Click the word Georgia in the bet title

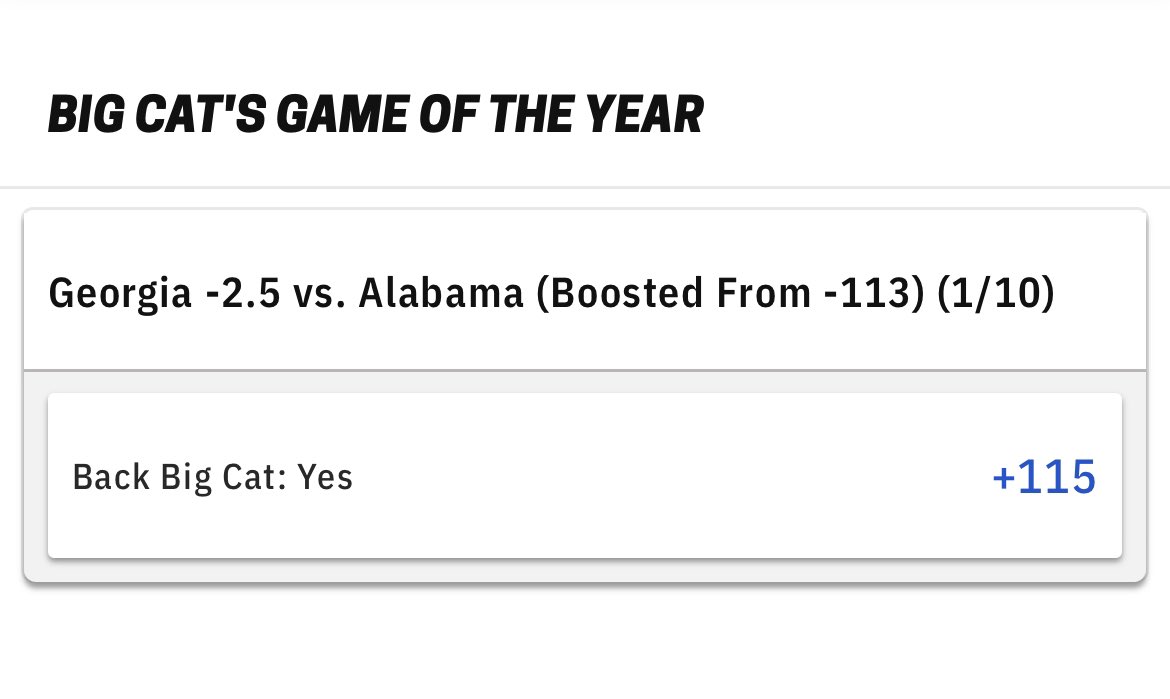(x=120, y=293)
